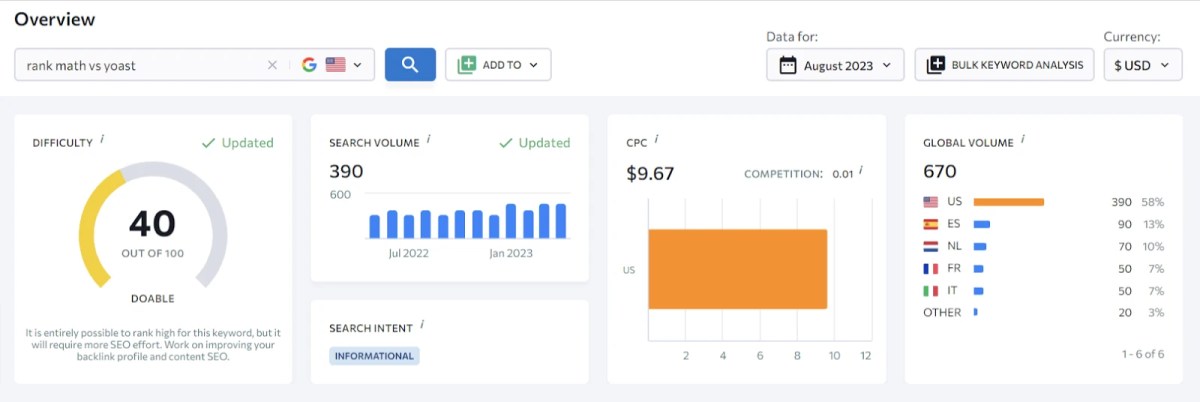Click the Spain flag in Global Volume list

tap(931, 224)
